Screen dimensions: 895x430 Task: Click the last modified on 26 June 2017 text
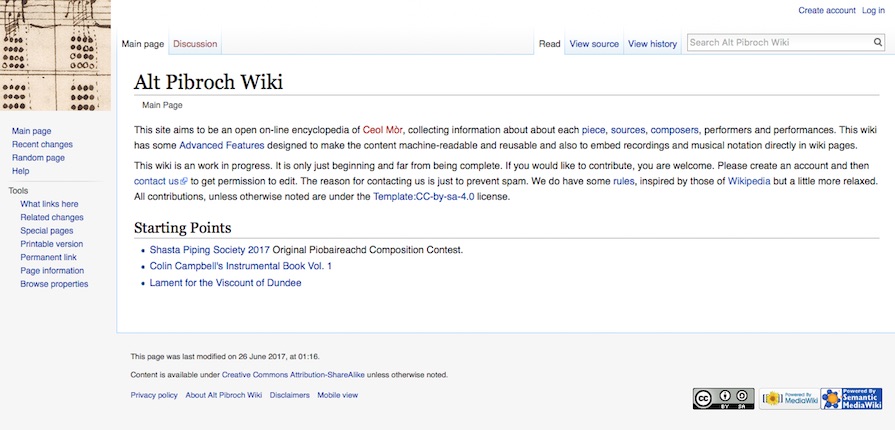(225, 357)
